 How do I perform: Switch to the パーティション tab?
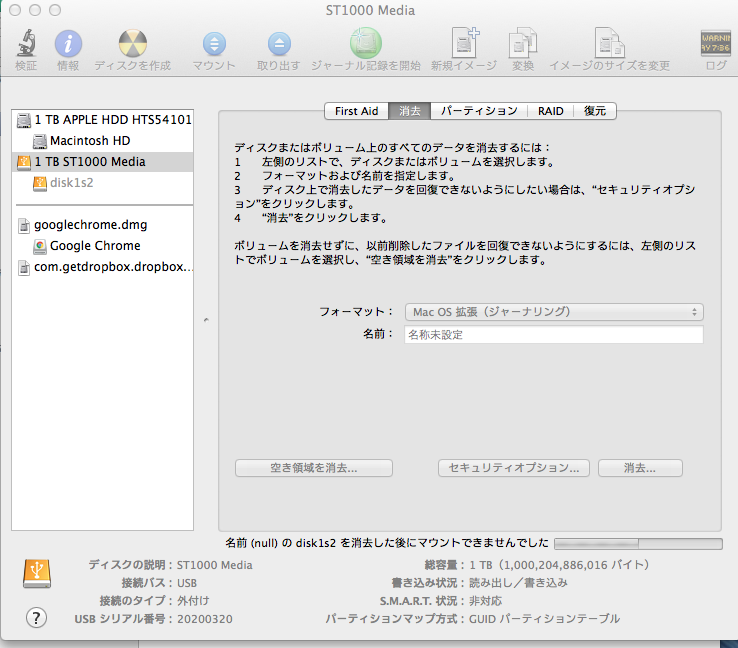[479, 111]
